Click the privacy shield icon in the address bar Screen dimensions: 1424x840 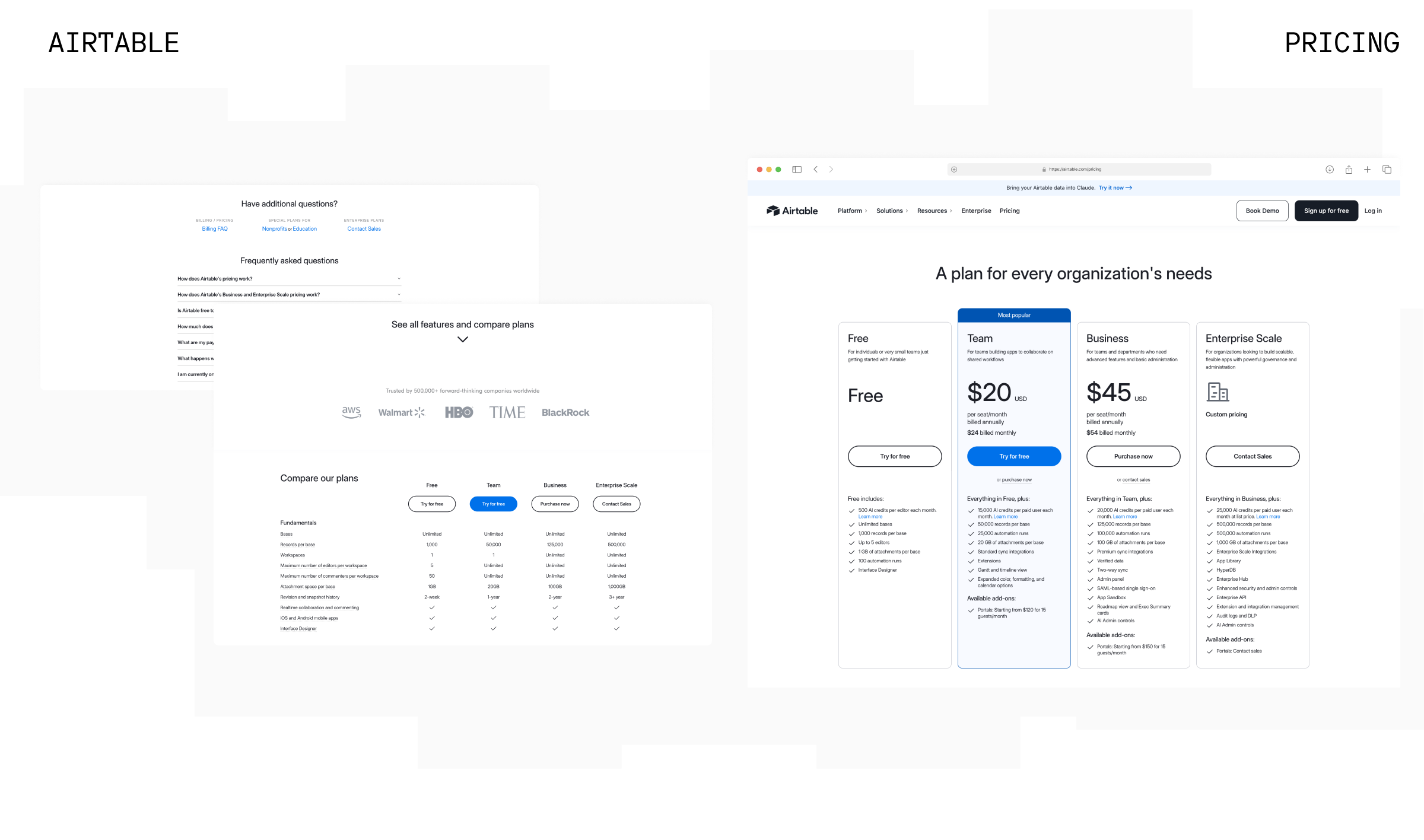click(954, 170)
